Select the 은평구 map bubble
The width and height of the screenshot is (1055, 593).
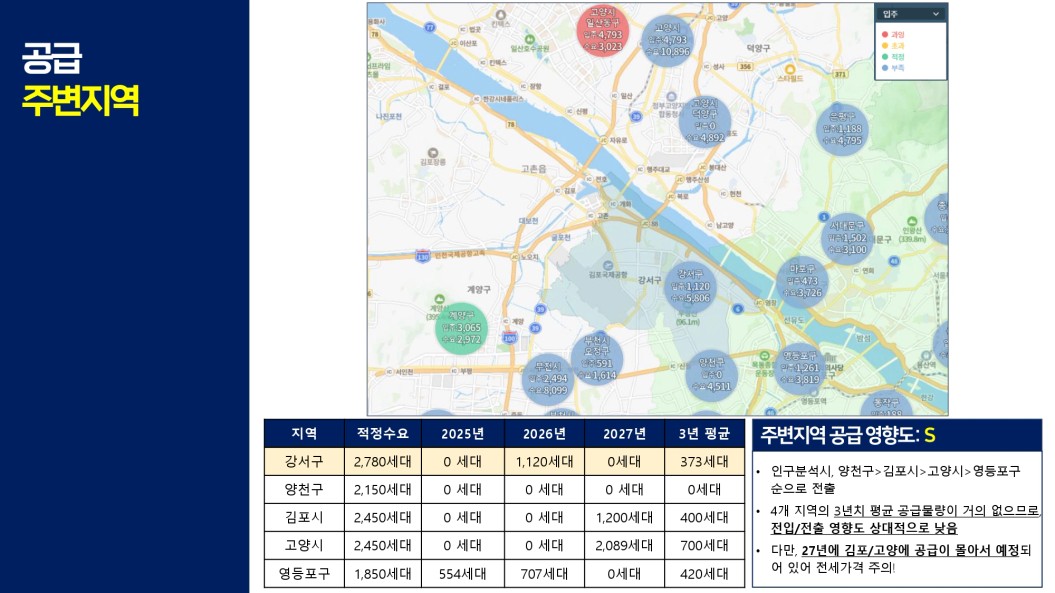point(842,129)
